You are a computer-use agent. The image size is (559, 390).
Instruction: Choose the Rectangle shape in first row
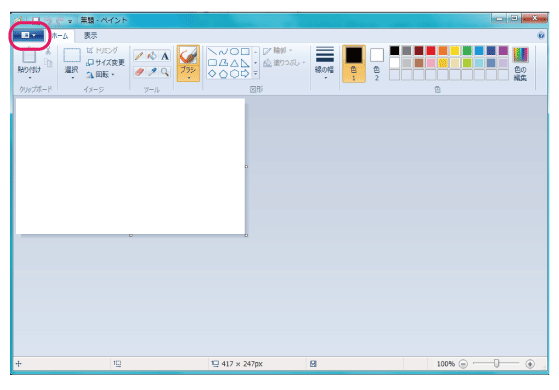[x=245, y=52]
